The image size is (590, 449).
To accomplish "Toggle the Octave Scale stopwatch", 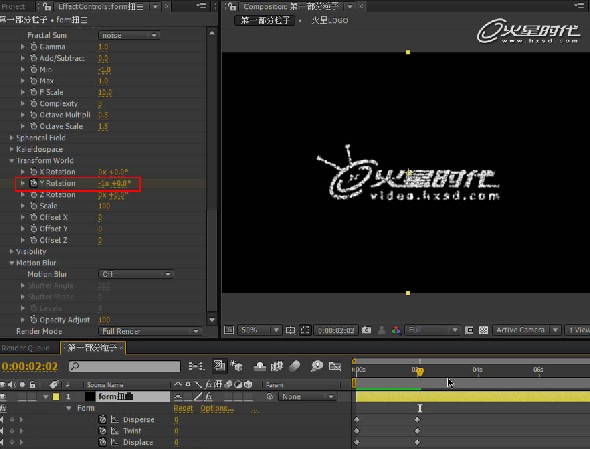I will pyautogui.click(x=33, y=126).
